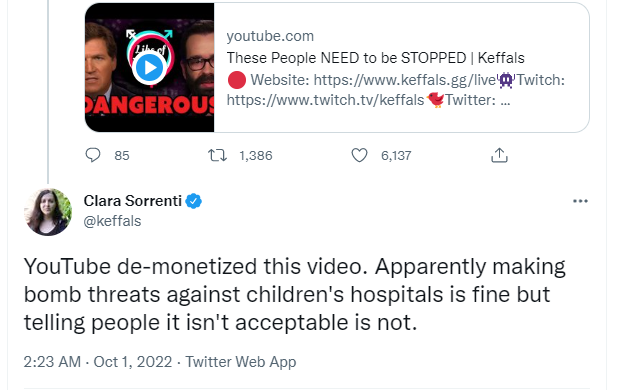Click the tweet text about YouTube de-monetizing
The width and height of the screenshot is (626, 390).
[x=295, y=295]
